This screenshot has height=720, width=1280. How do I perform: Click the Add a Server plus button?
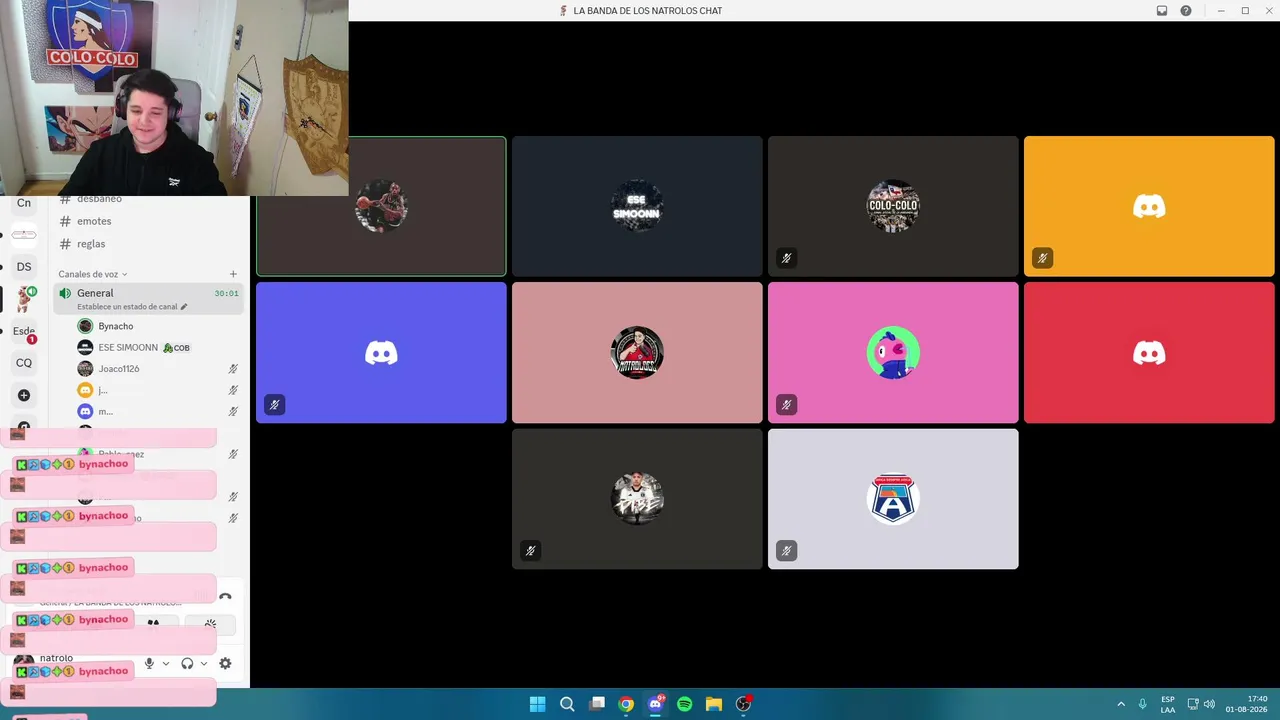(24, 395)
